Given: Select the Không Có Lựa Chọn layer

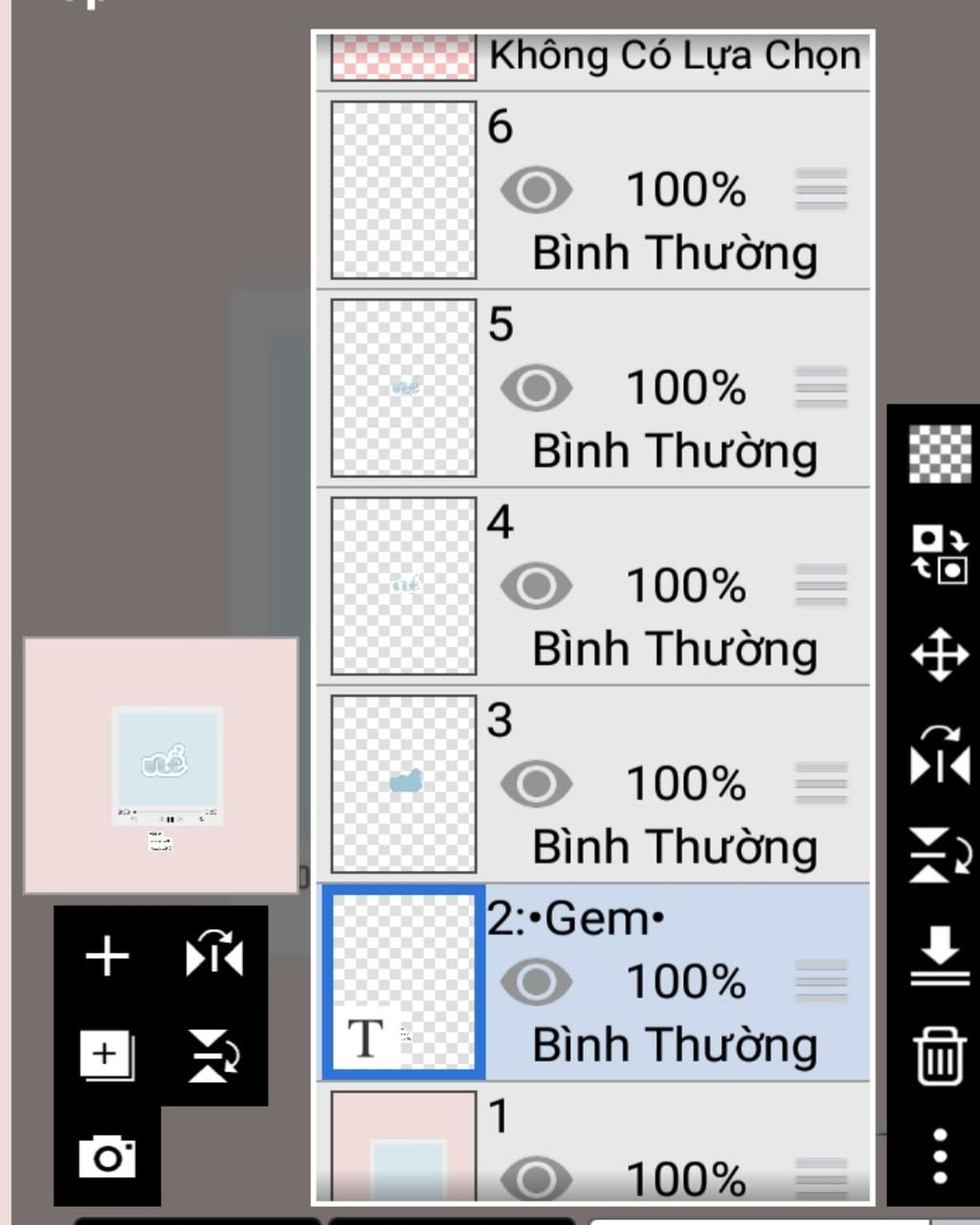Looking at the screenshot, I should coord(593,59).
